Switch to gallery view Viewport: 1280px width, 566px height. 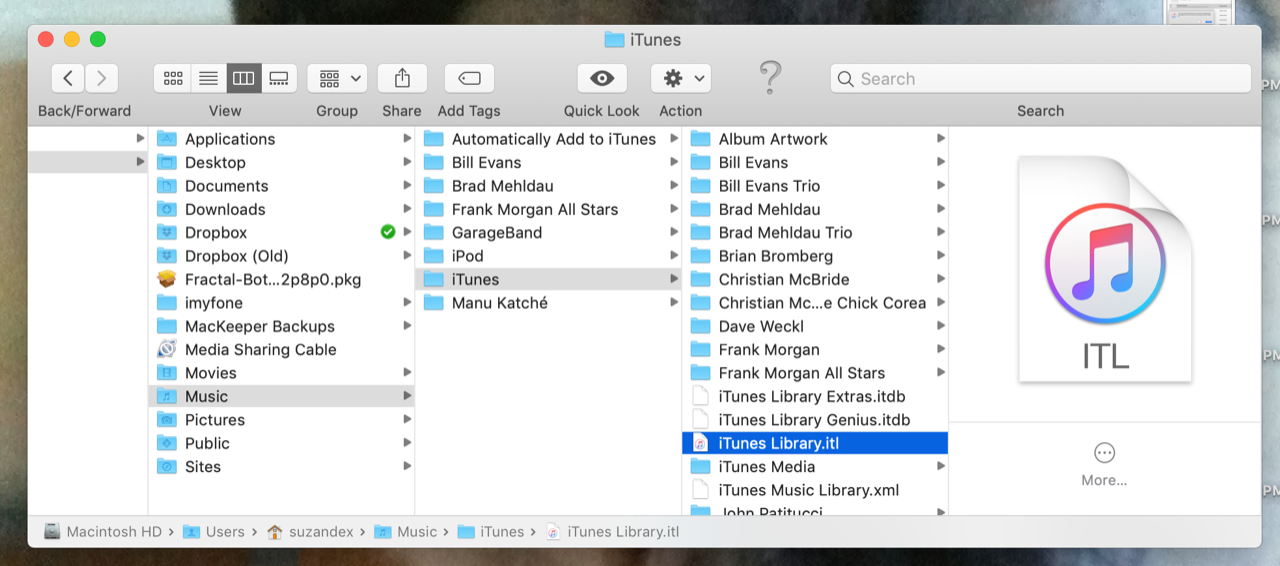click(x=279, y=78)
